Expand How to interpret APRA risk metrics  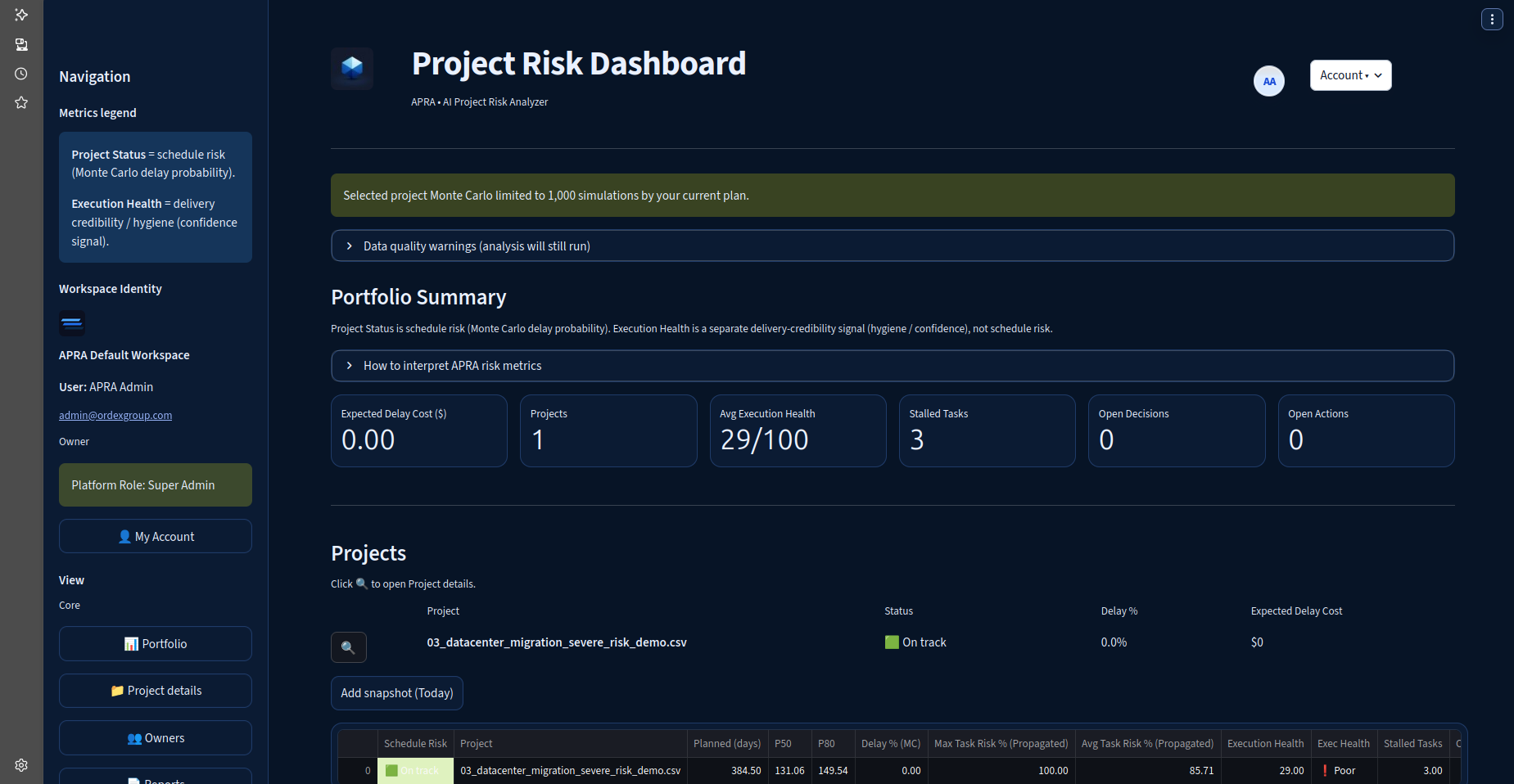pyautogui.click(x=893, y=366)
